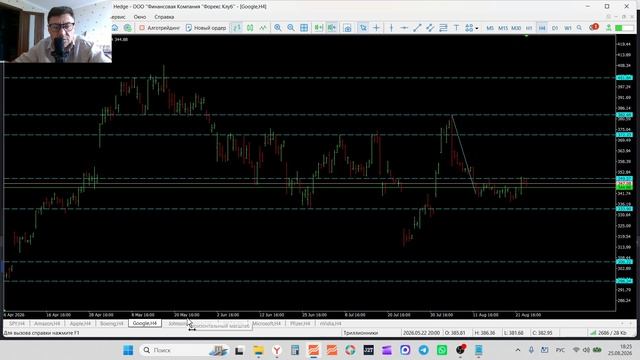Open the Windows Start menu
Viewport: 640px width, 360px height.
tap(128, 350)
